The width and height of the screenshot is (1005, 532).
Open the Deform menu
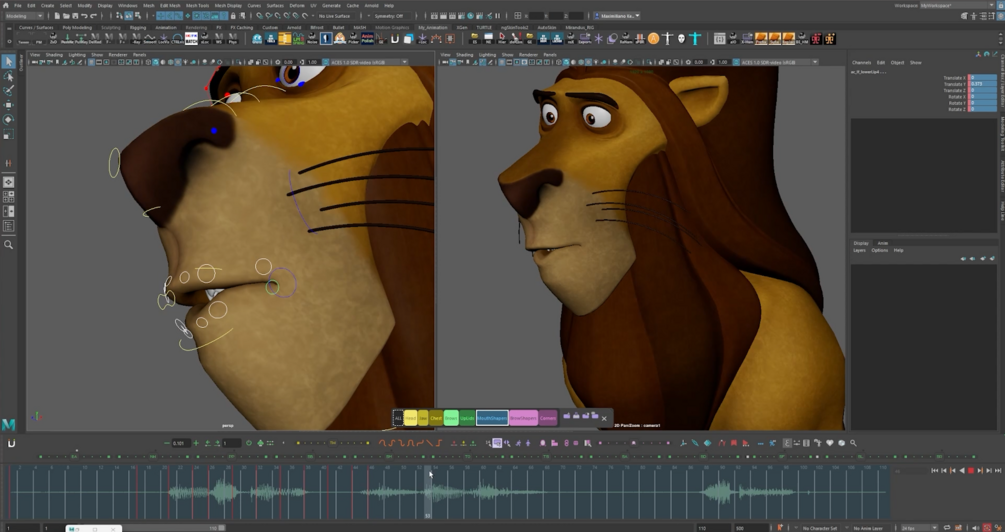[297, 5]
